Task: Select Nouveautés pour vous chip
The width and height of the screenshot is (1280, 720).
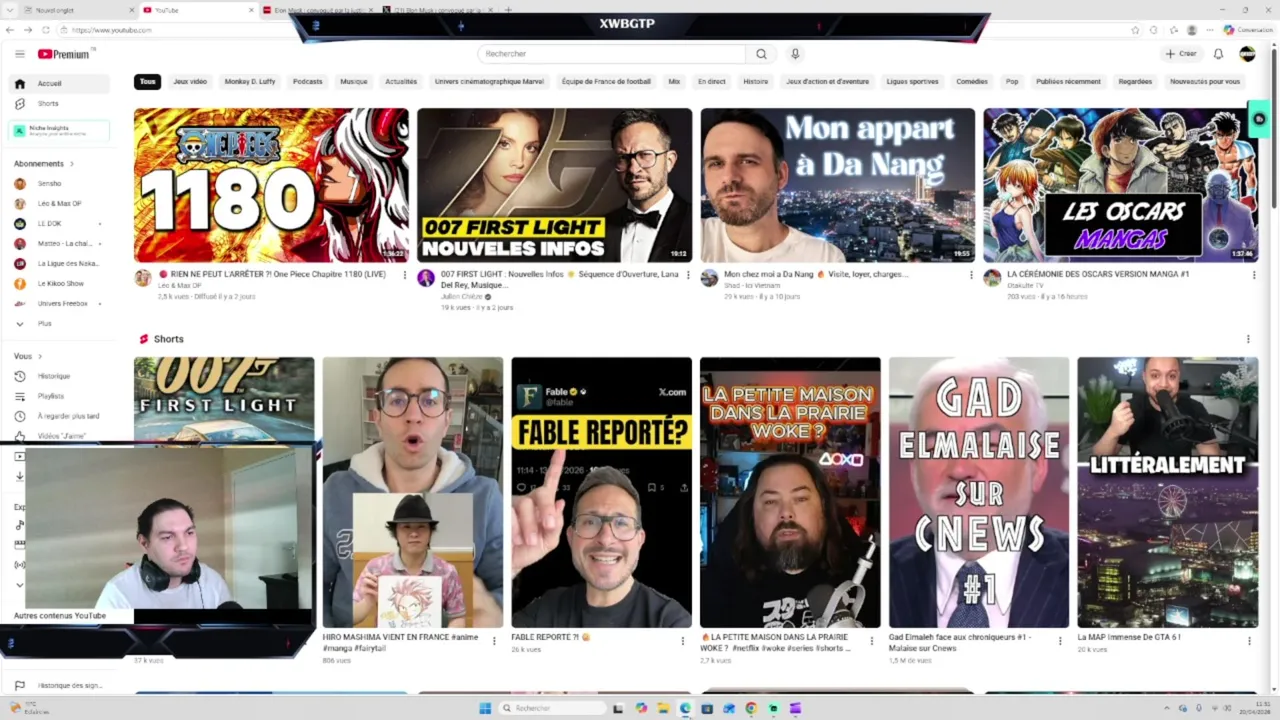Action: (x=1205, y=82)
